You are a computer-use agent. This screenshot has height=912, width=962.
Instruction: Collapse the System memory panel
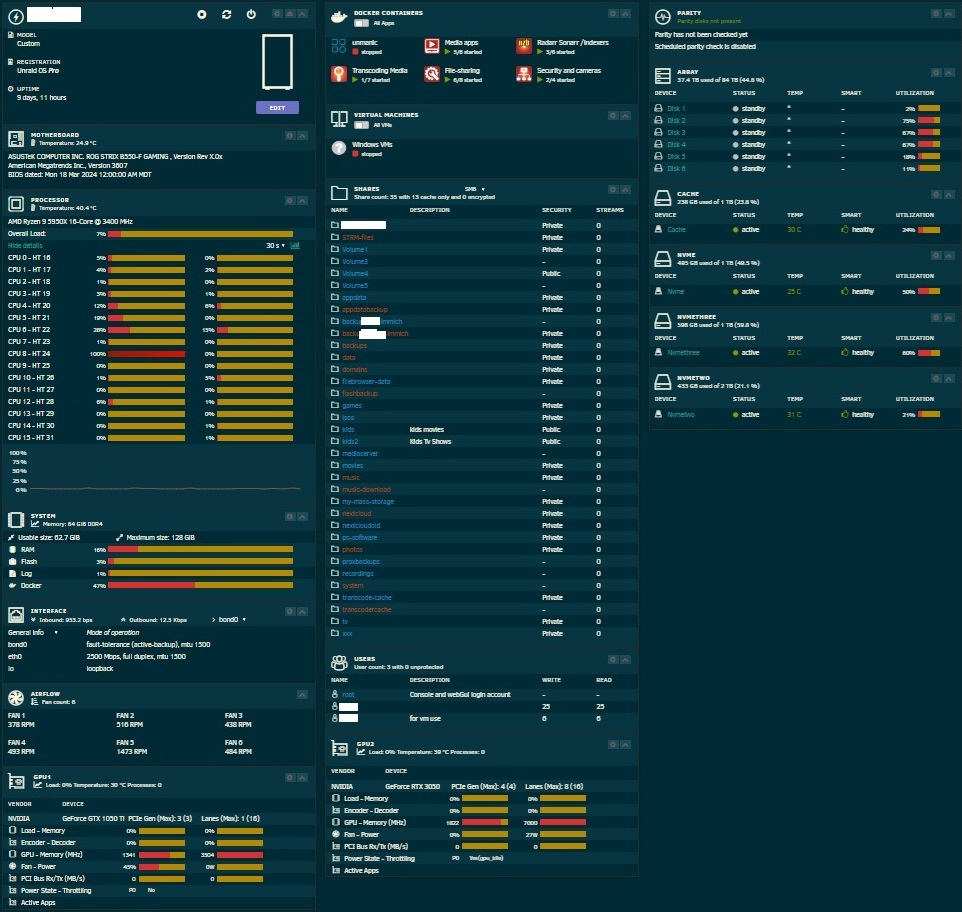(x=302, y=516)
